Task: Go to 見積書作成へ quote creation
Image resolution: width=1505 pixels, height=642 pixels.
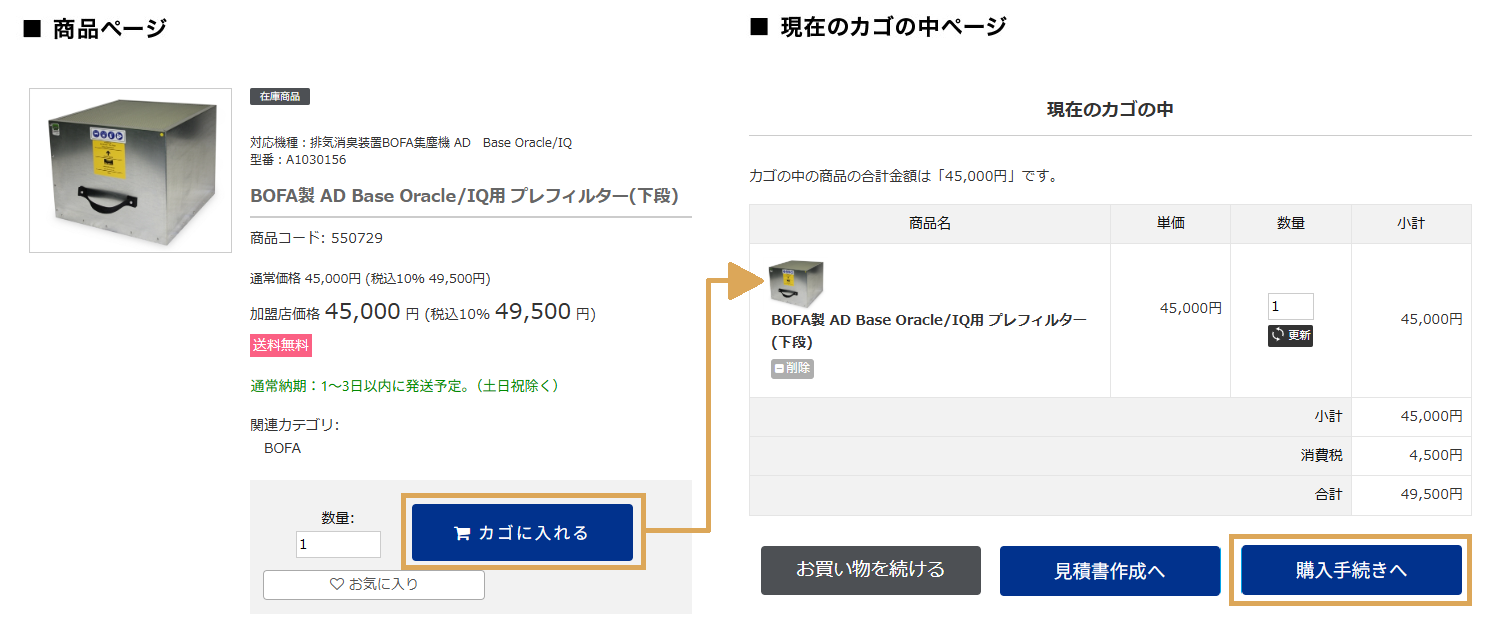Action: [1110, 571]
